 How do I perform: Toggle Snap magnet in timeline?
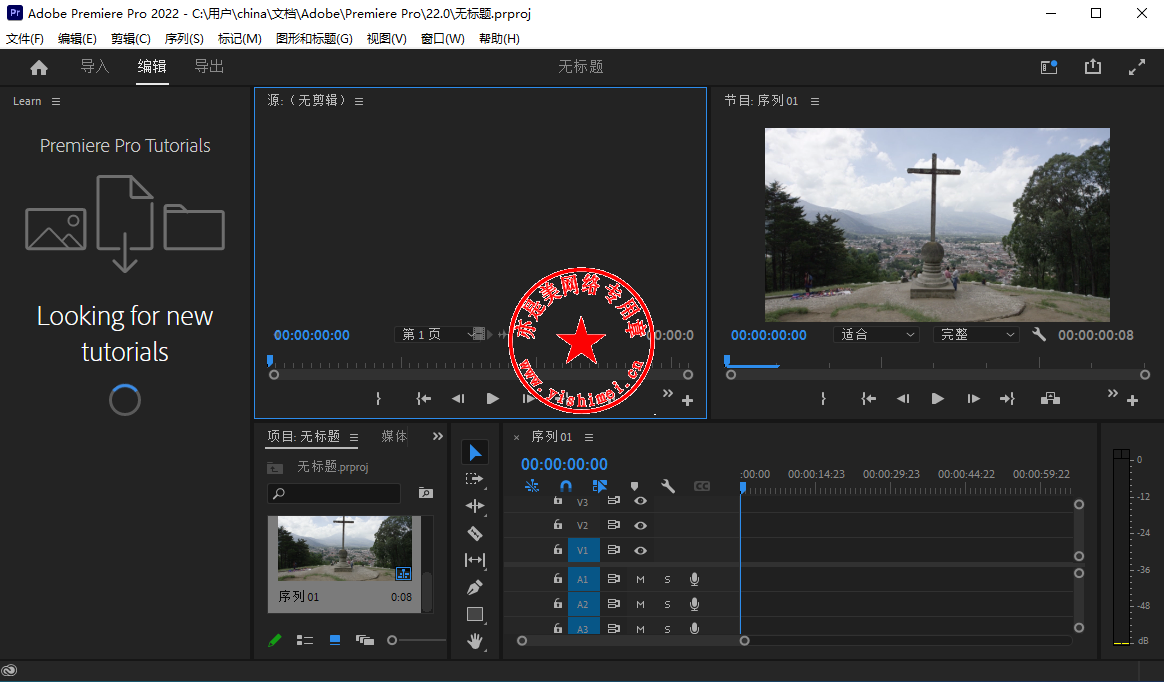pos(566,487)
